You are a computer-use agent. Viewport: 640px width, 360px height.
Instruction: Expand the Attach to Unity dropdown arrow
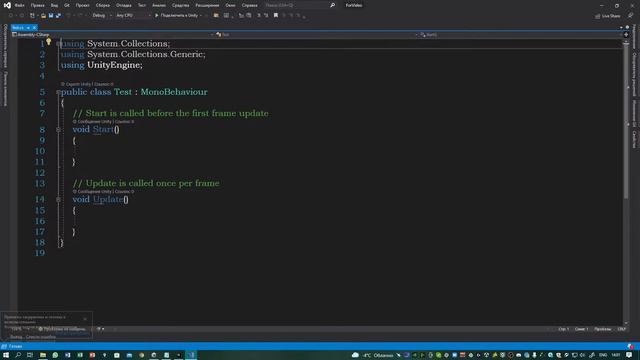pos(201,16)
